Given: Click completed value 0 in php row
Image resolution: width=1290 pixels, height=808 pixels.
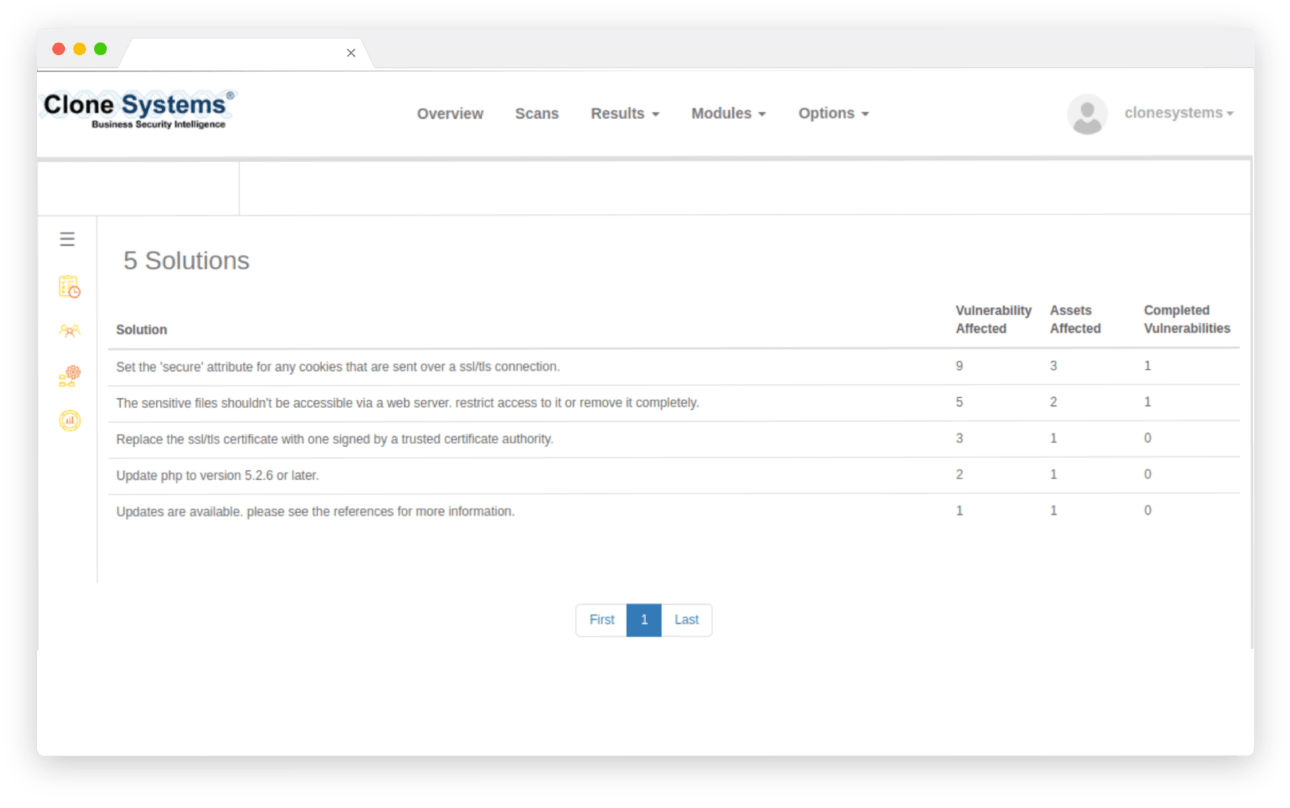Looking at the screenshot, I should tap(1148, 474).
